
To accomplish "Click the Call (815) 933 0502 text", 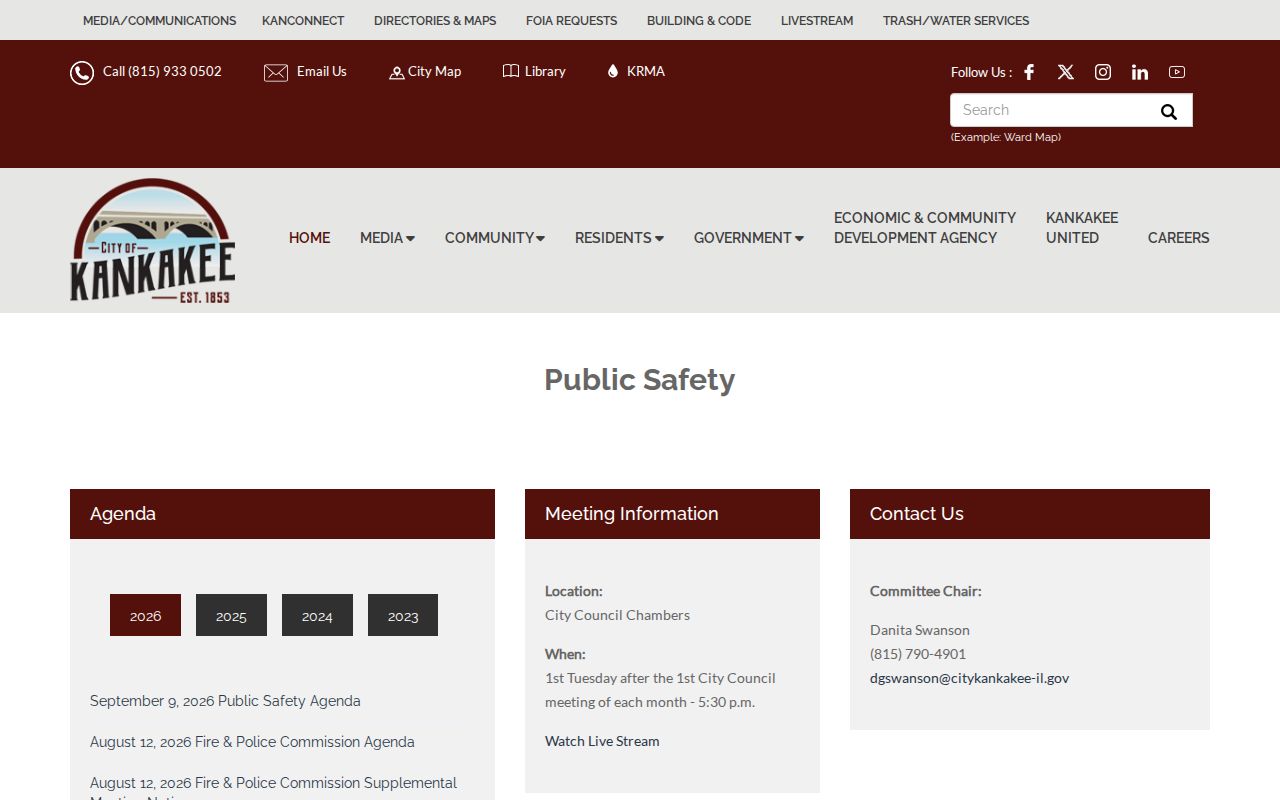I will coord(162,71).
